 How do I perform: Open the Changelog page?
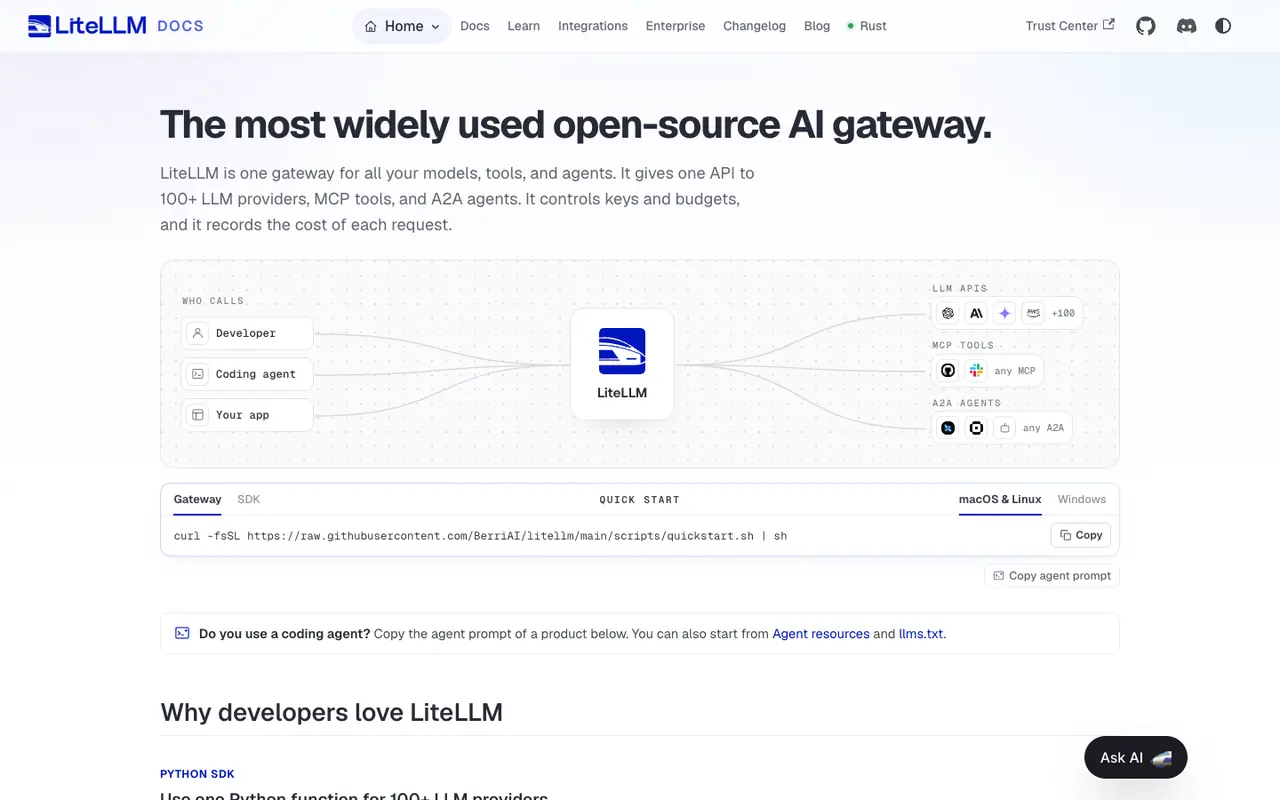(754, 26)
